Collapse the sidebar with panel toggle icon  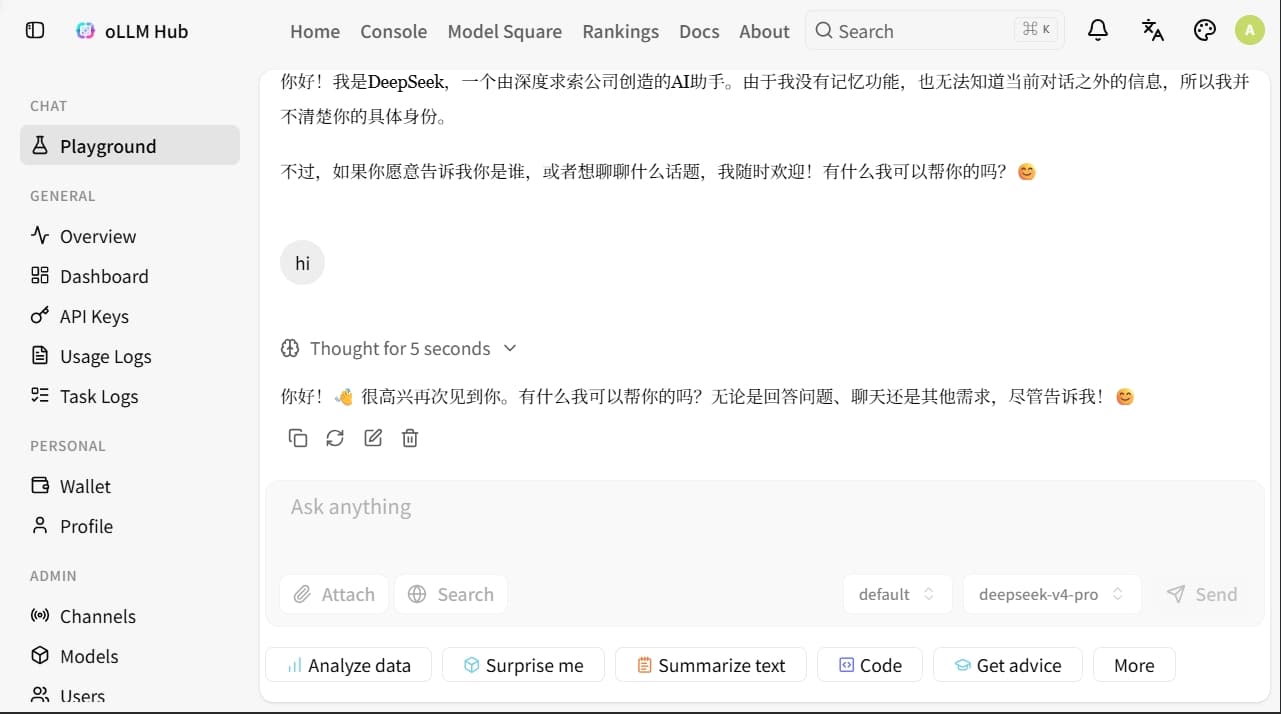[35, 30]
